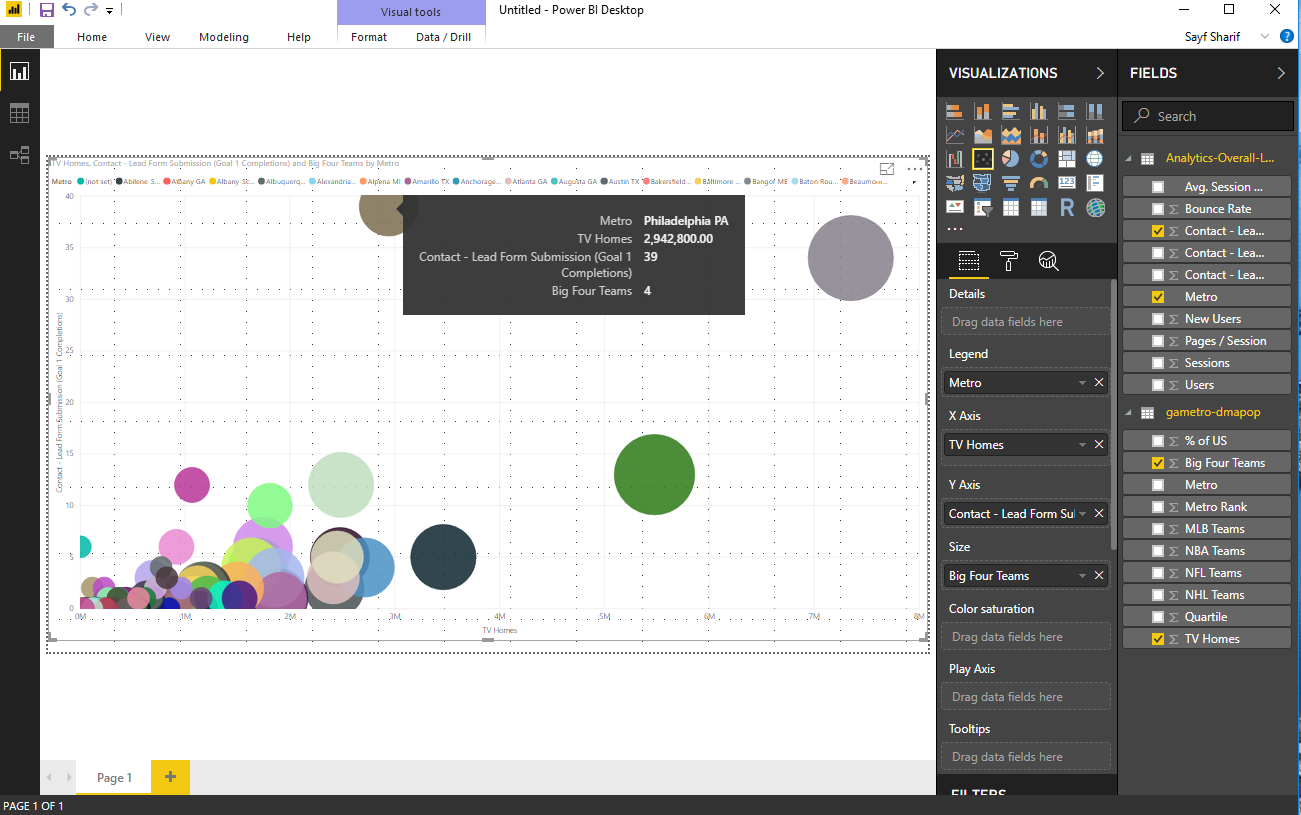Click the Search fields input box
This screenshot has height=815, width=1301.
tap(1208, 116)
